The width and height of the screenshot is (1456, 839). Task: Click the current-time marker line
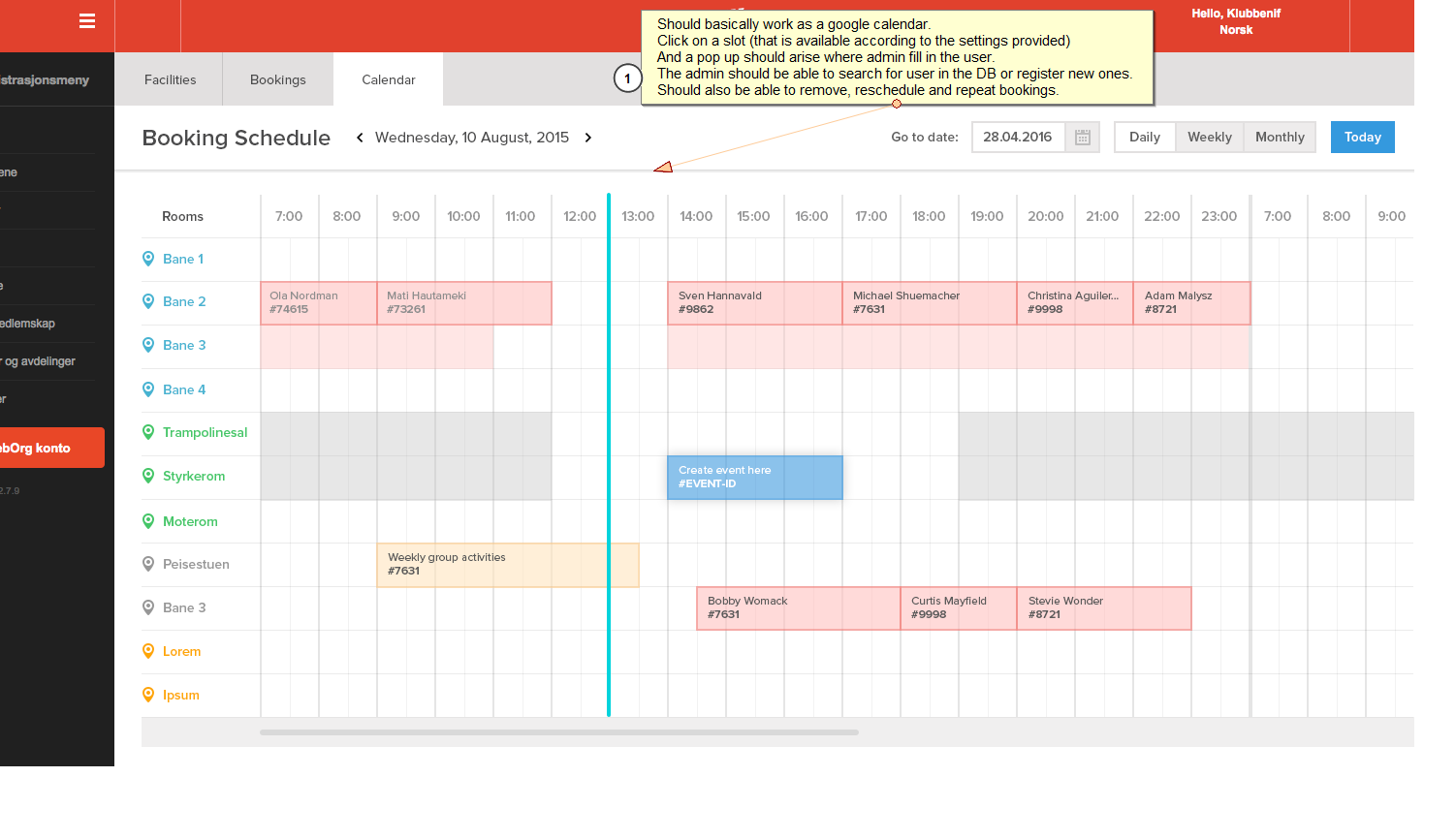tap(609, 455)
